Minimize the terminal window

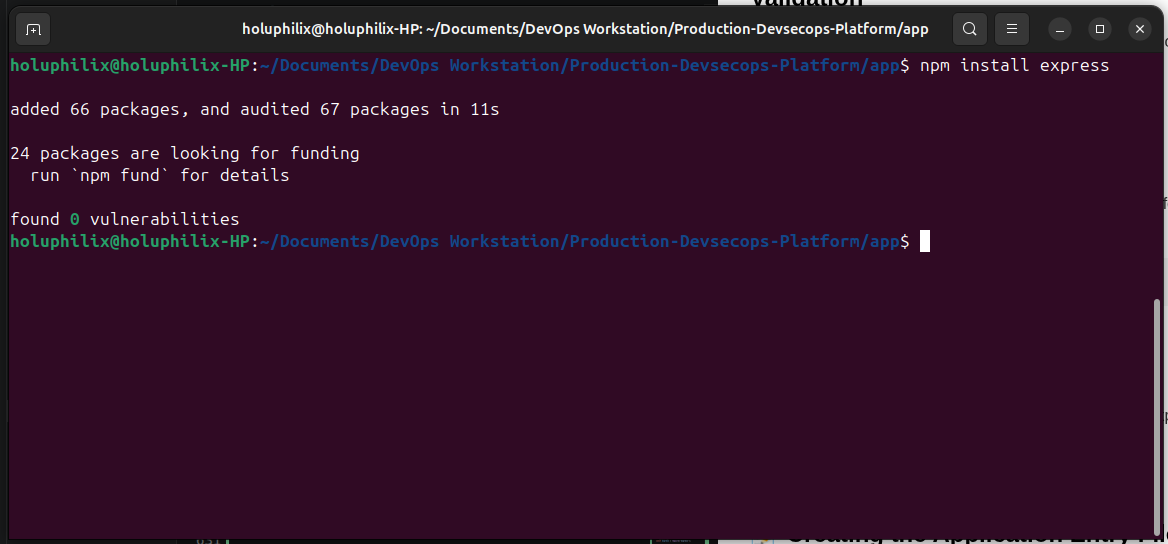[x=1060, y=30]
